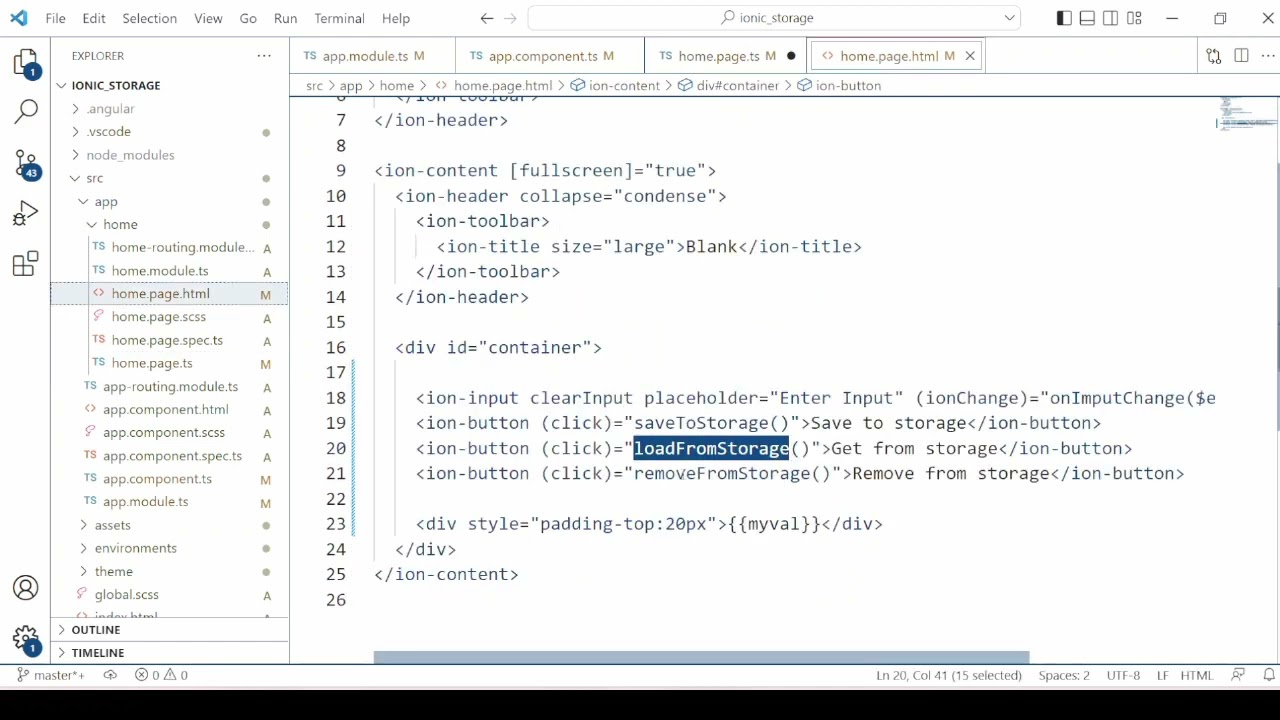
Task: Click Ln 20, Col 41 status indicator
Action: 949,675
